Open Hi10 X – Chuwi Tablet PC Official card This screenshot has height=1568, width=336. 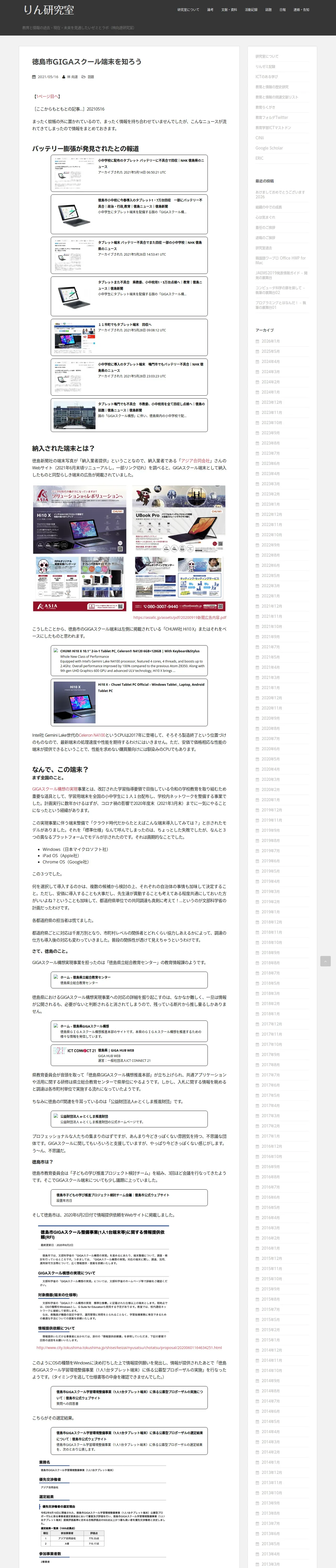[129, 702]
